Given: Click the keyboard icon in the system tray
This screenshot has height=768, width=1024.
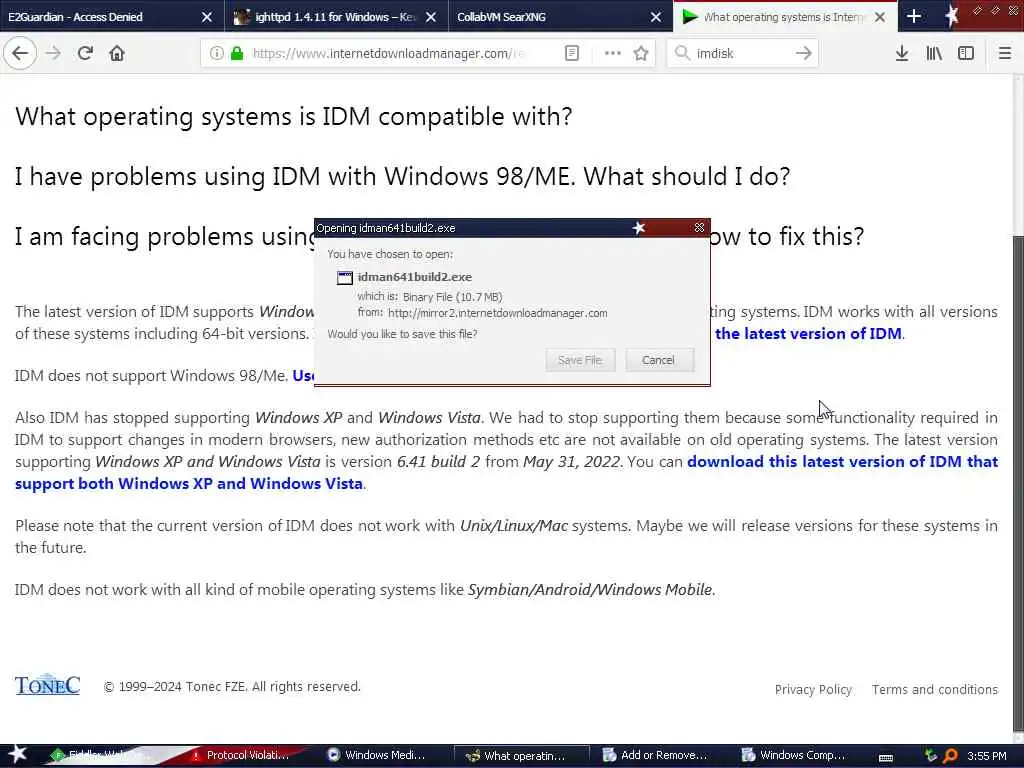Looking at the screenshot, I should coord(886,757).
